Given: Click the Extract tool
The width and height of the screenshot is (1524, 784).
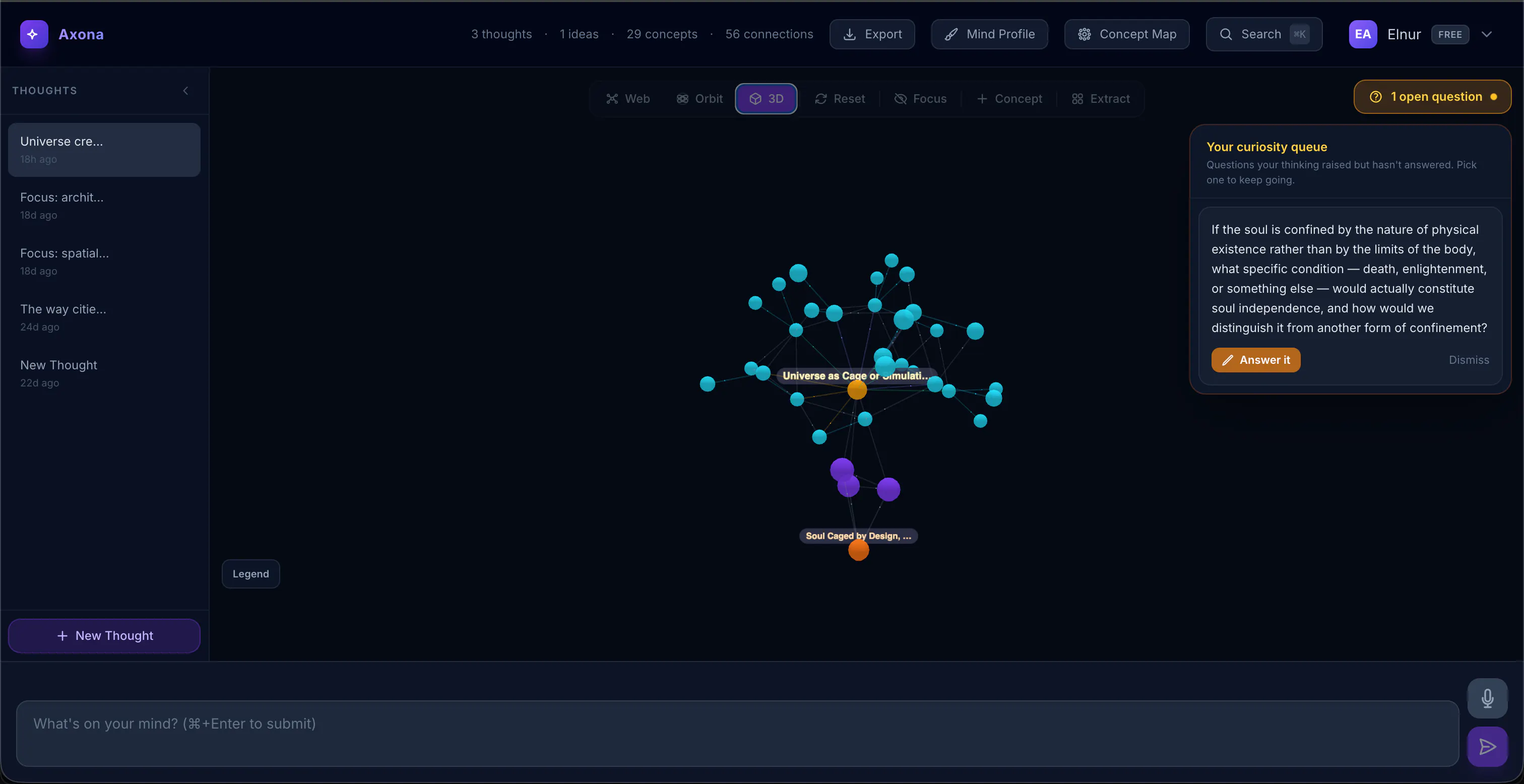Looking at the screenshot, I should coord(1100,99).
